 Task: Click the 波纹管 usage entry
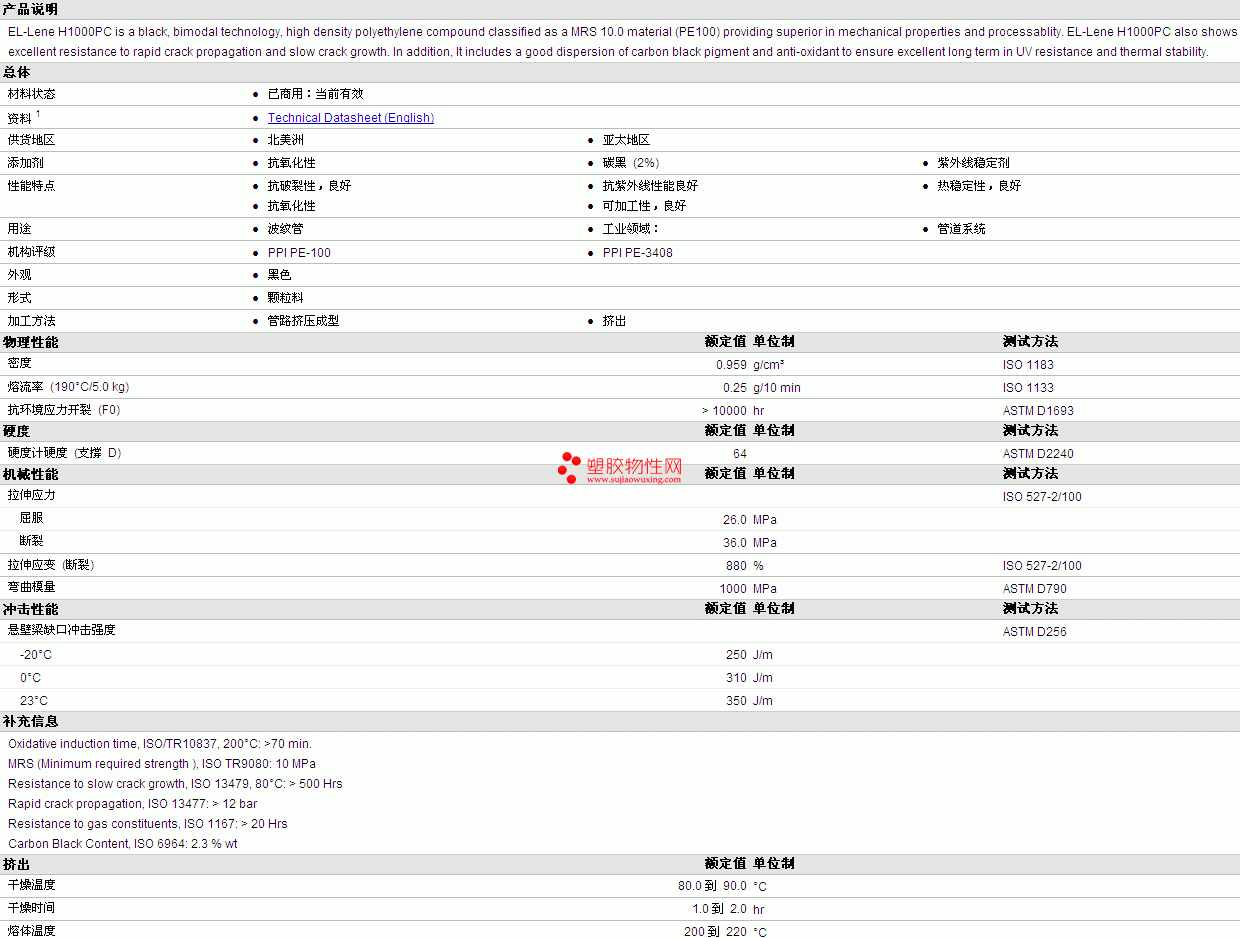(x=286, y=229)
